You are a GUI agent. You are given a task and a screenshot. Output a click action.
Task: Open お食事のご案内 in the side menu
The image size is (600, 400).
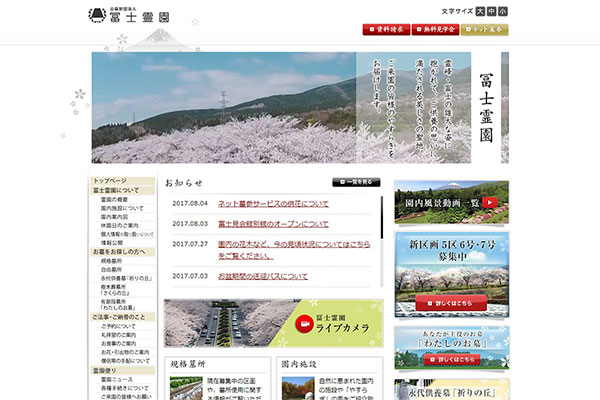click(118, 343)
